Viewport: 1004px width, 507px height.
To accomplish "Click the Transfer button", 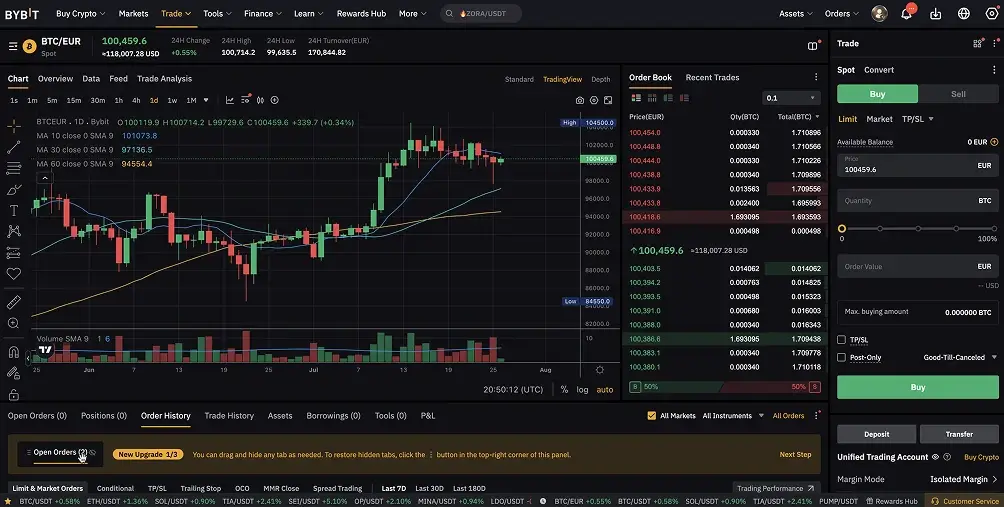I will tap(959, 434).
